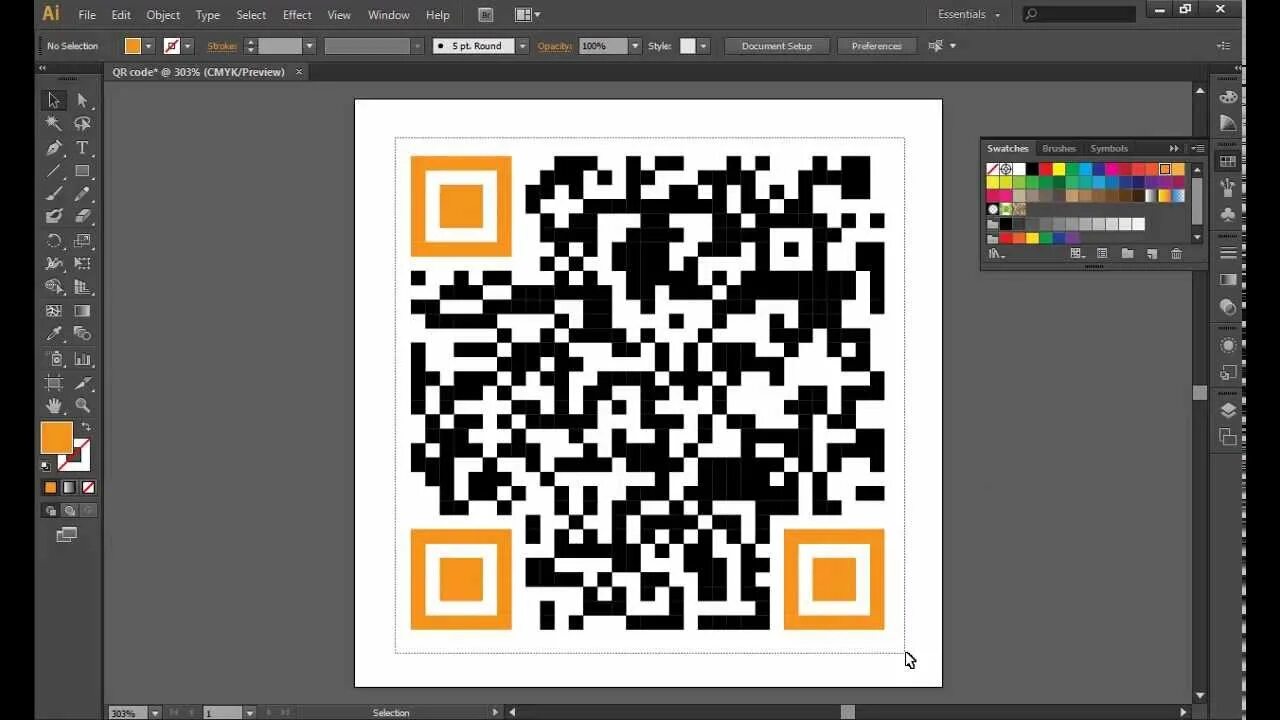Select the Free Transform tool
The image size is (1280, 720).
click(x=83, y=264)
